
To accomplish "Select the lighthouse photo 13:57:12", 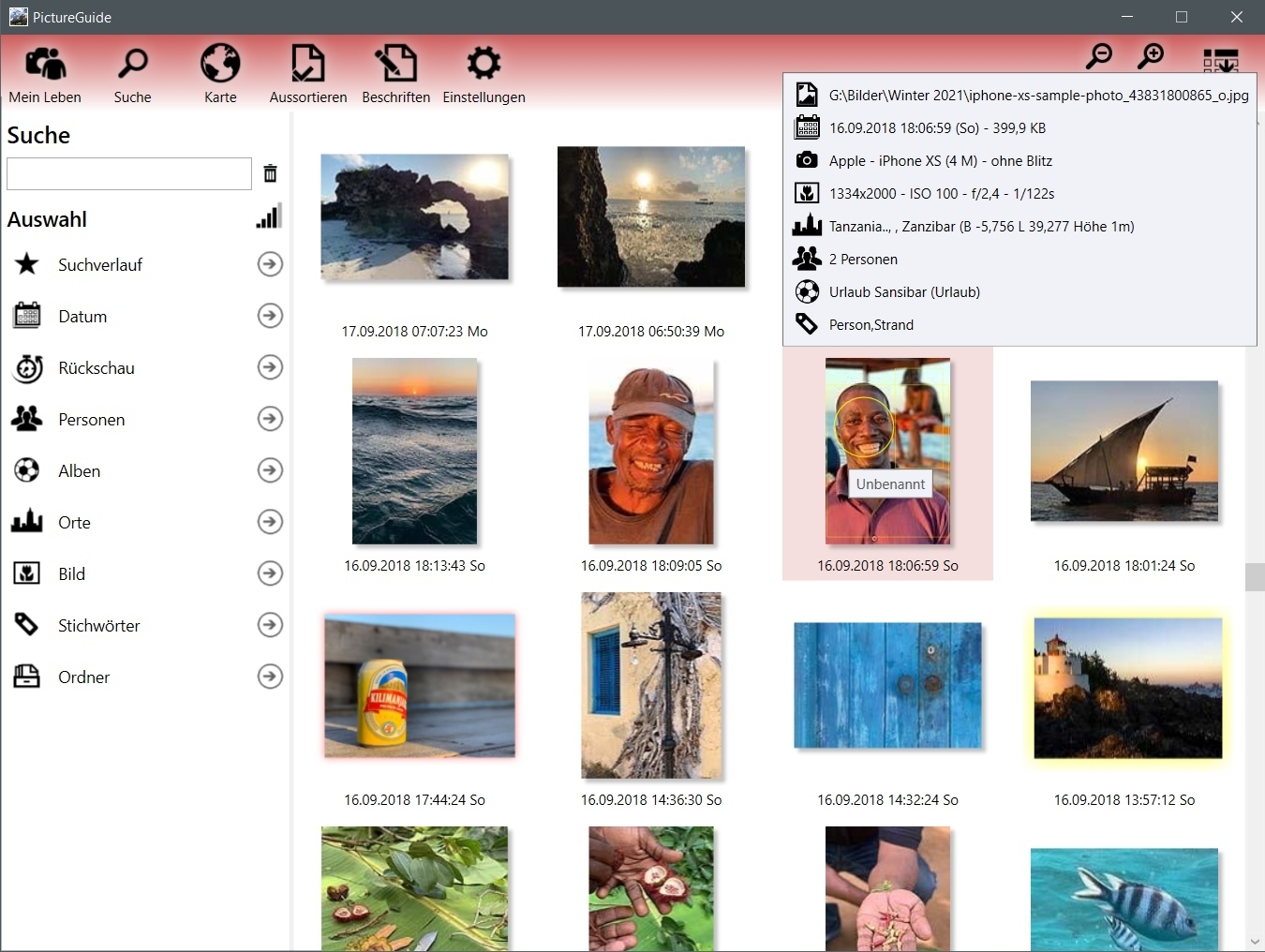I will [x=1128, y=688].
